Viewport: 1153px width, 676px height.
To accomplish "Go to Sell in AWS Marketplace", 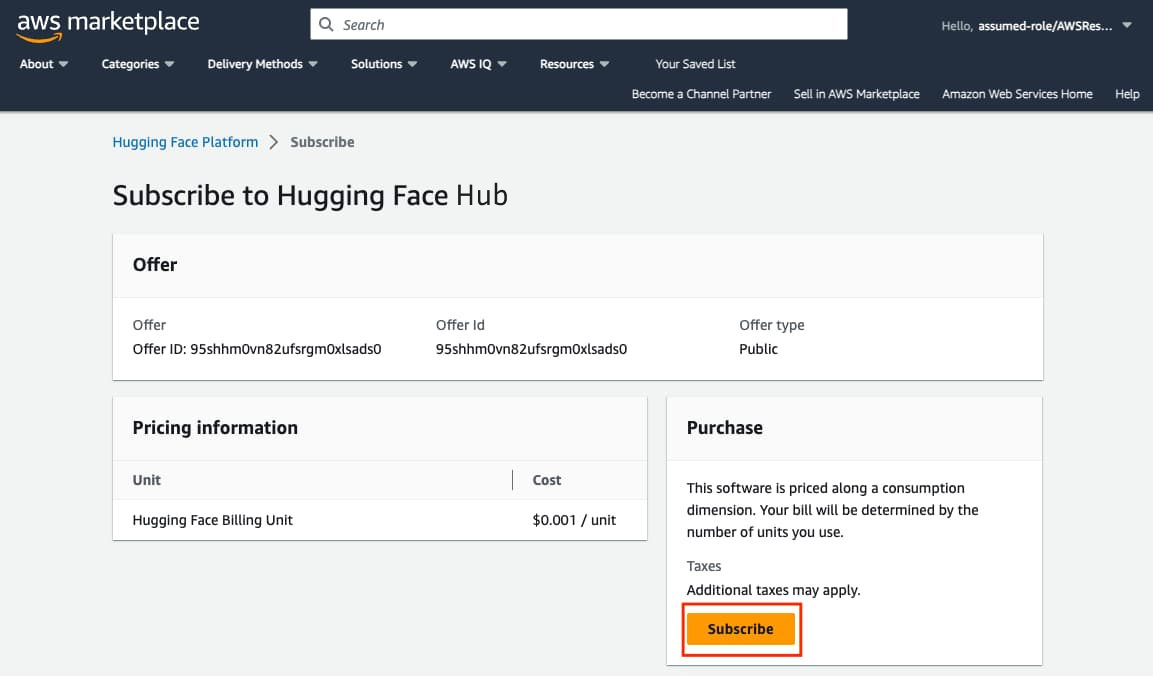I will pos(856,94).
